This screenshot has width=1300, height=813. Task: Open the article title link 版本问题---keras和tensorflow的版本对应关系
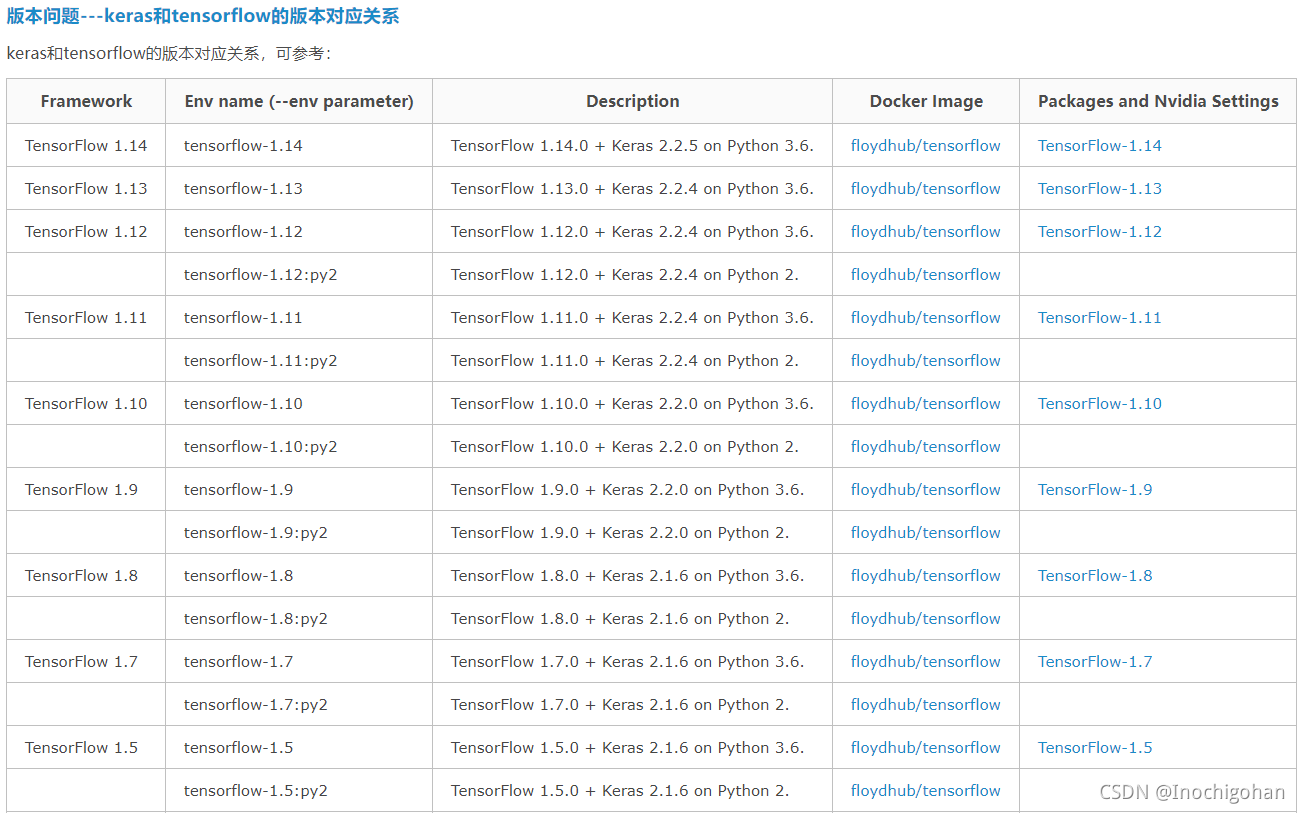click(202, 16)
